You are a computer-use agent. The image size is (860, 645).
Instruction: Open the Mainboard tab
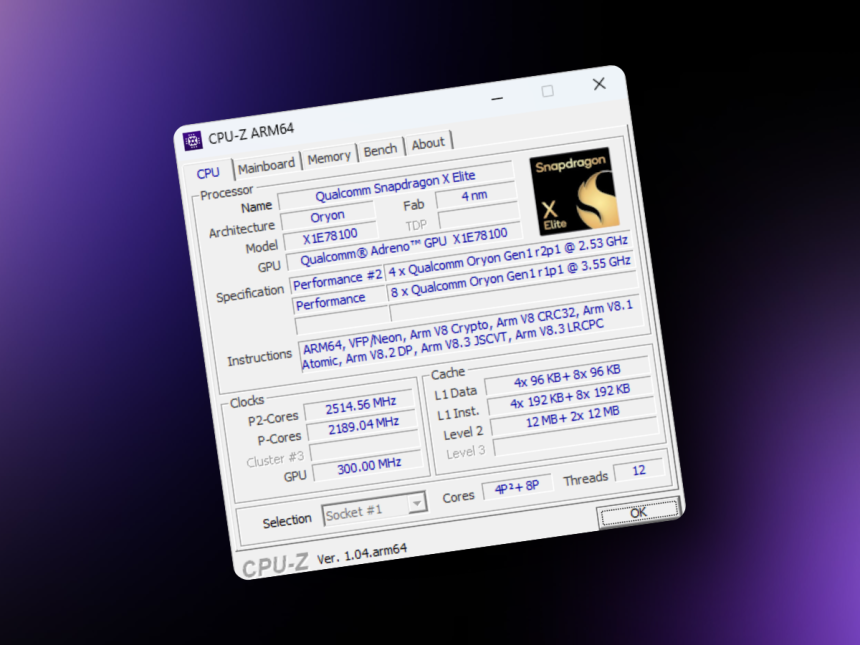tap(267, 165)
